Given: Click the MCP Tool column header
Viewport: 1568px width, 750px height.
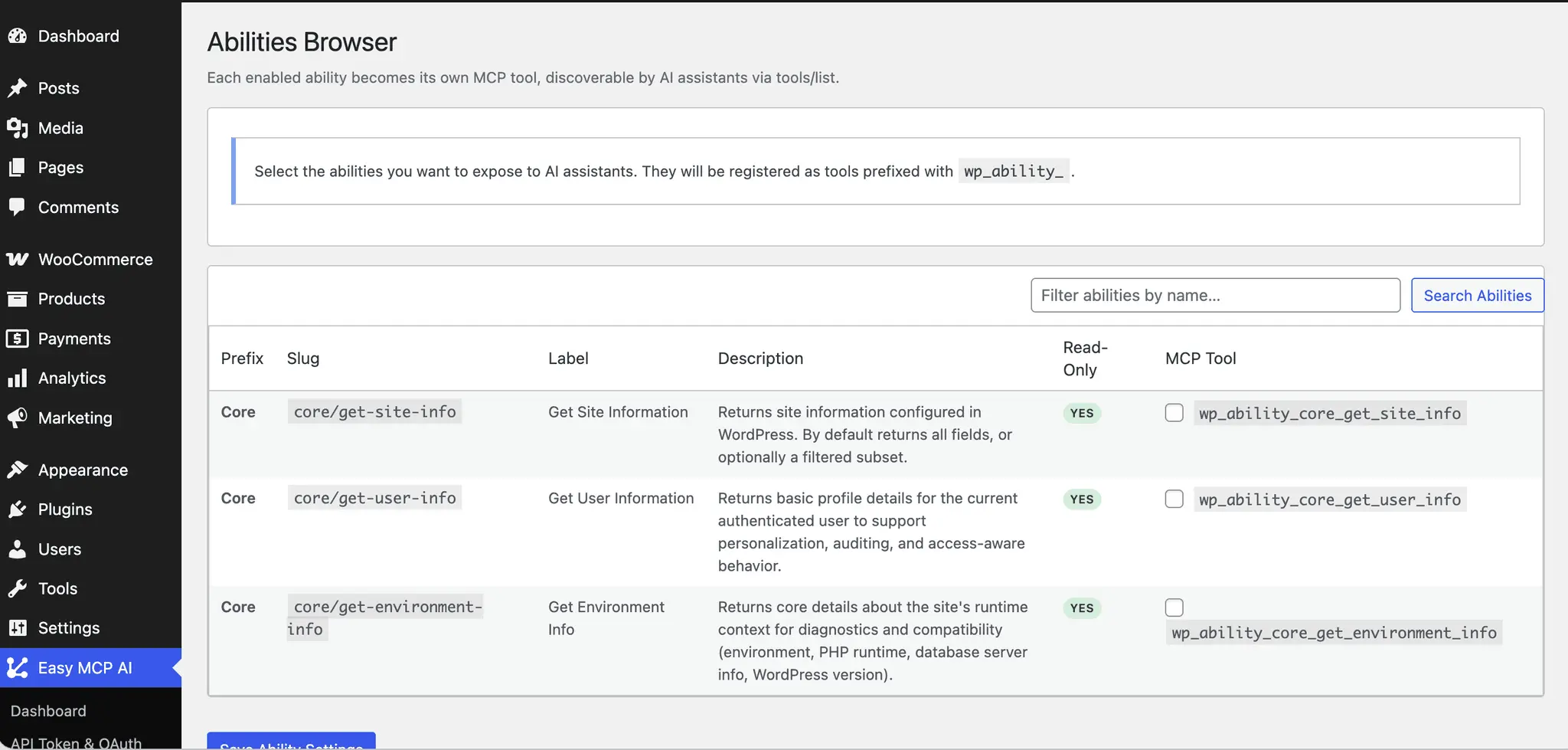Looking at the screenshot, I should [1200, 359].
